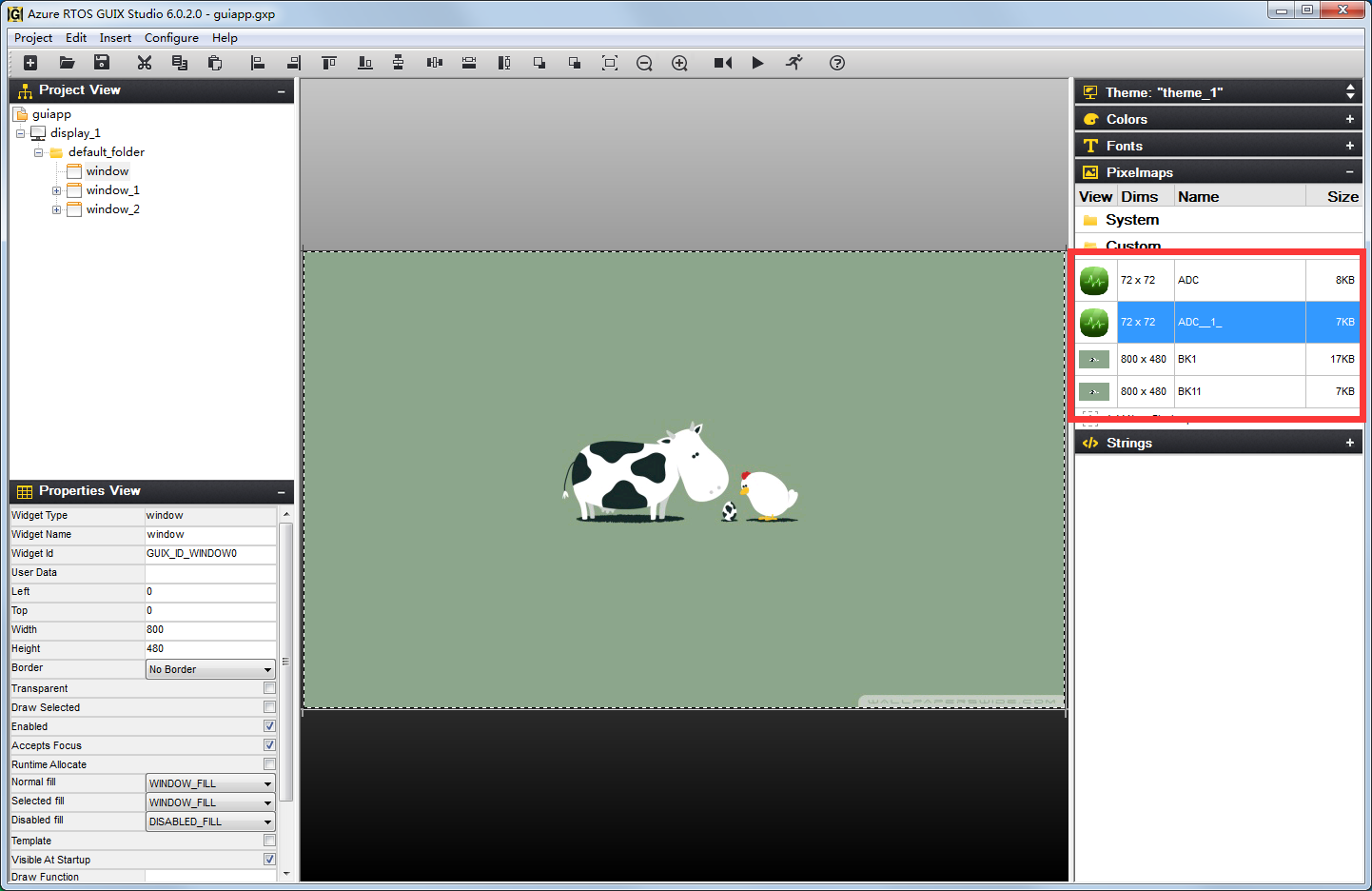Open the Edit menu

76,38
